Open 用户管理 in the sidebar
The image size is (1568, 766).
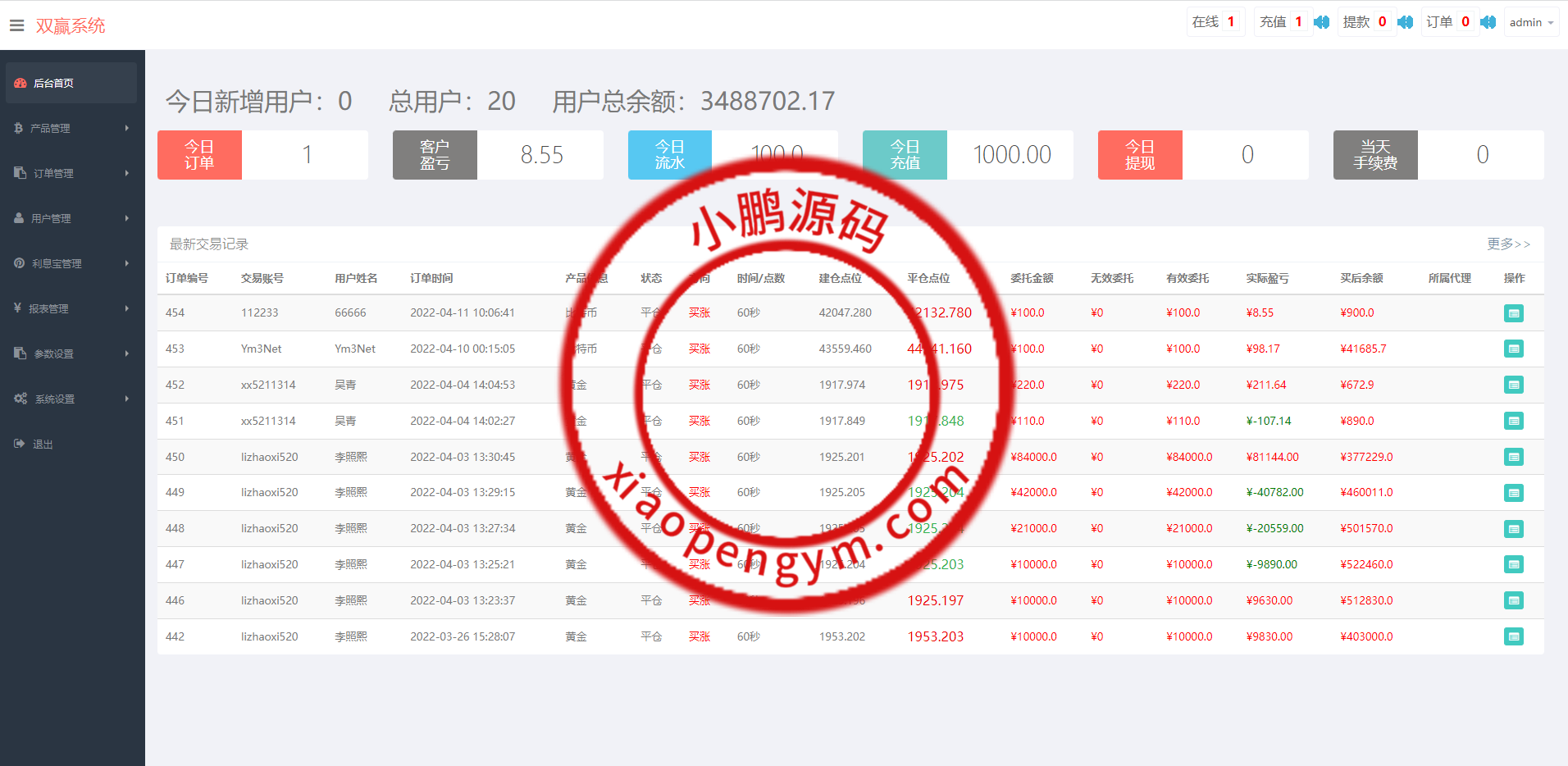click(x=71, y=218)
